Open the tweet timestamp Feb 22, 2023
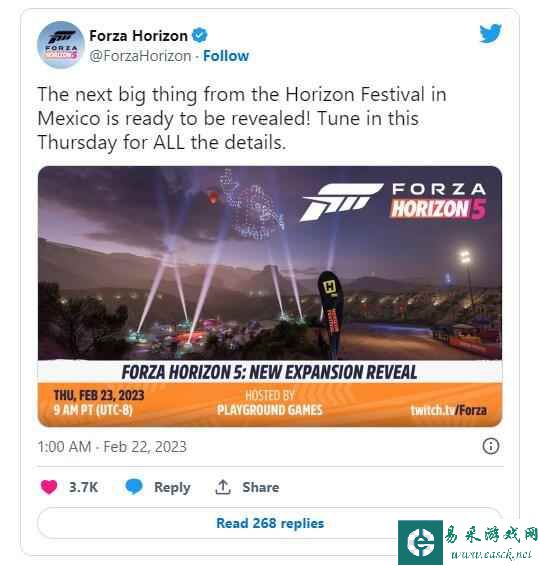540x566 pixels. coord(112,447)
